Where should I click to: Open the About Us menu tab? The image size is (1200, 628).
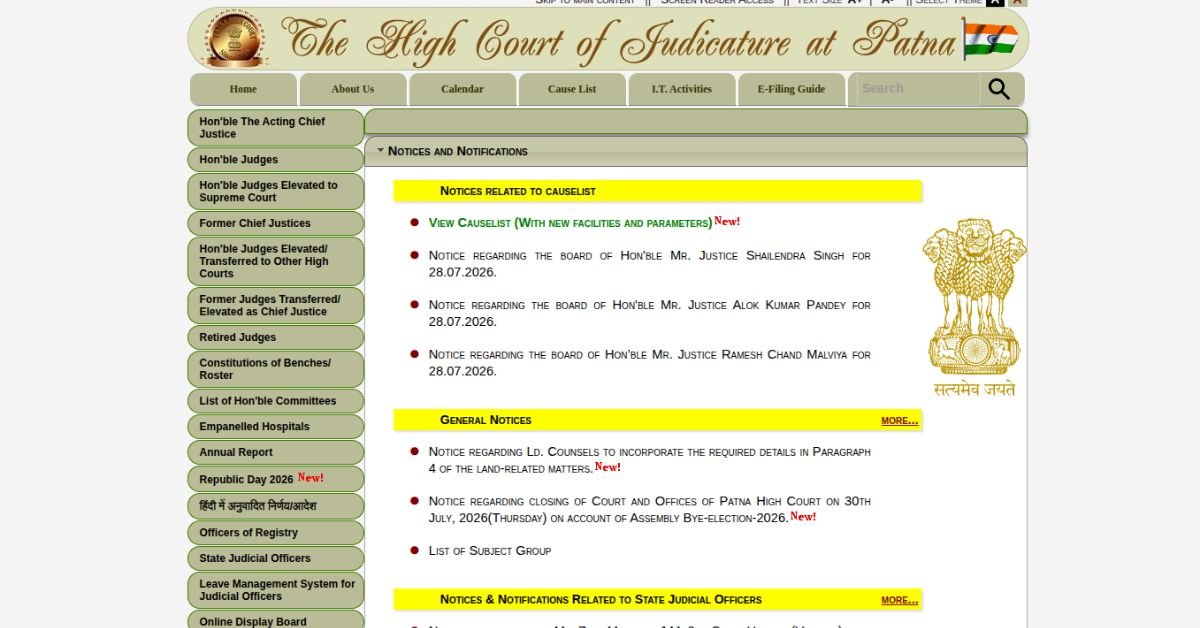pyautogui.click(x=353, y=89)
